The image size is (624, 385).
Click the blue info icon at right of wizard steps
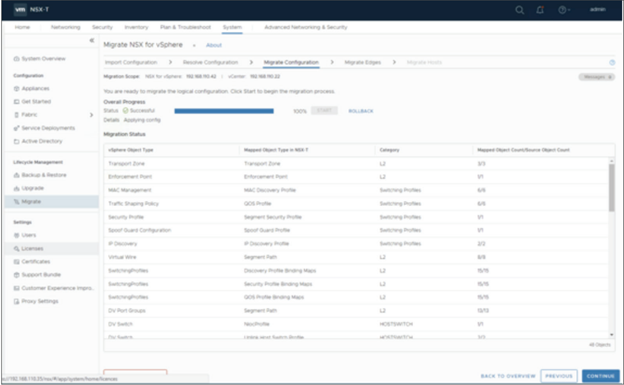612,63
